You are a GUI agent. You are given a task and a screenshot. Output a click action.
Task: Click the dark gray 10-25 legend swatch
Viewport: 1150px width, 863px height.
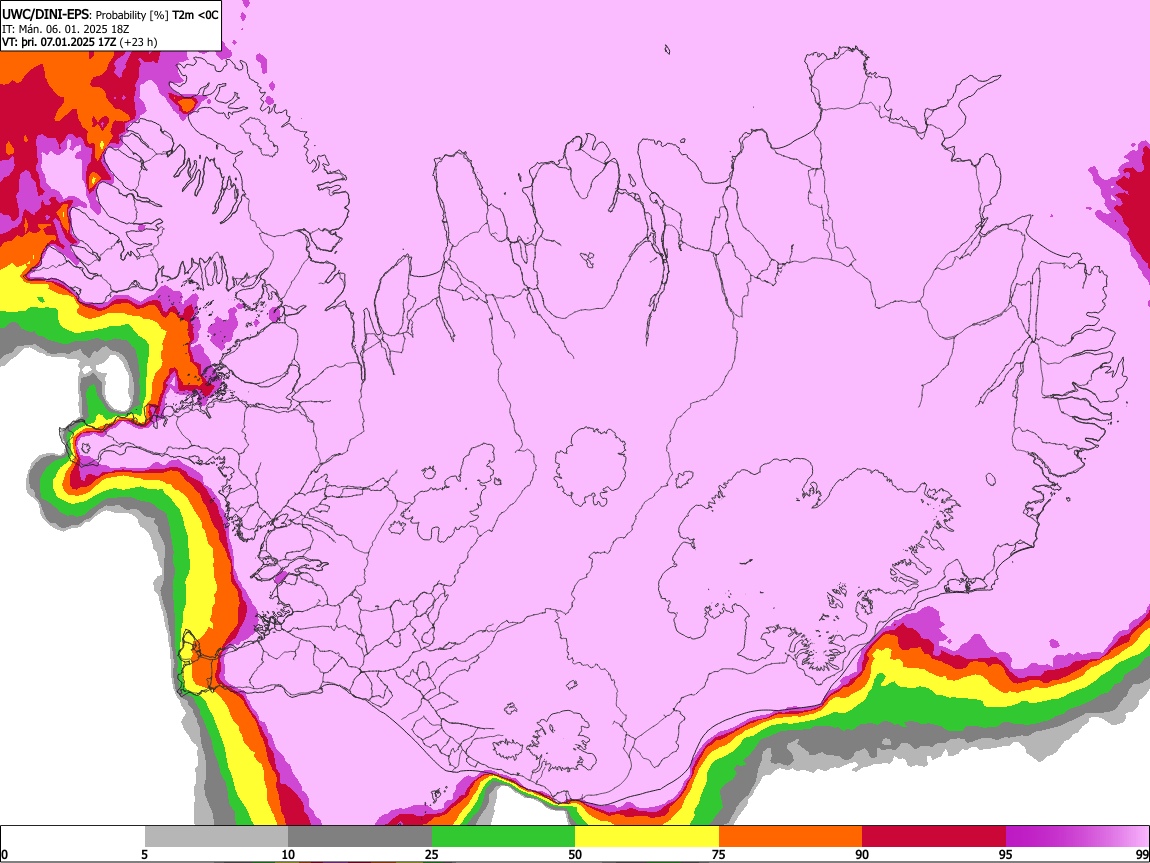pyautogui.click(x=359, y=837)
